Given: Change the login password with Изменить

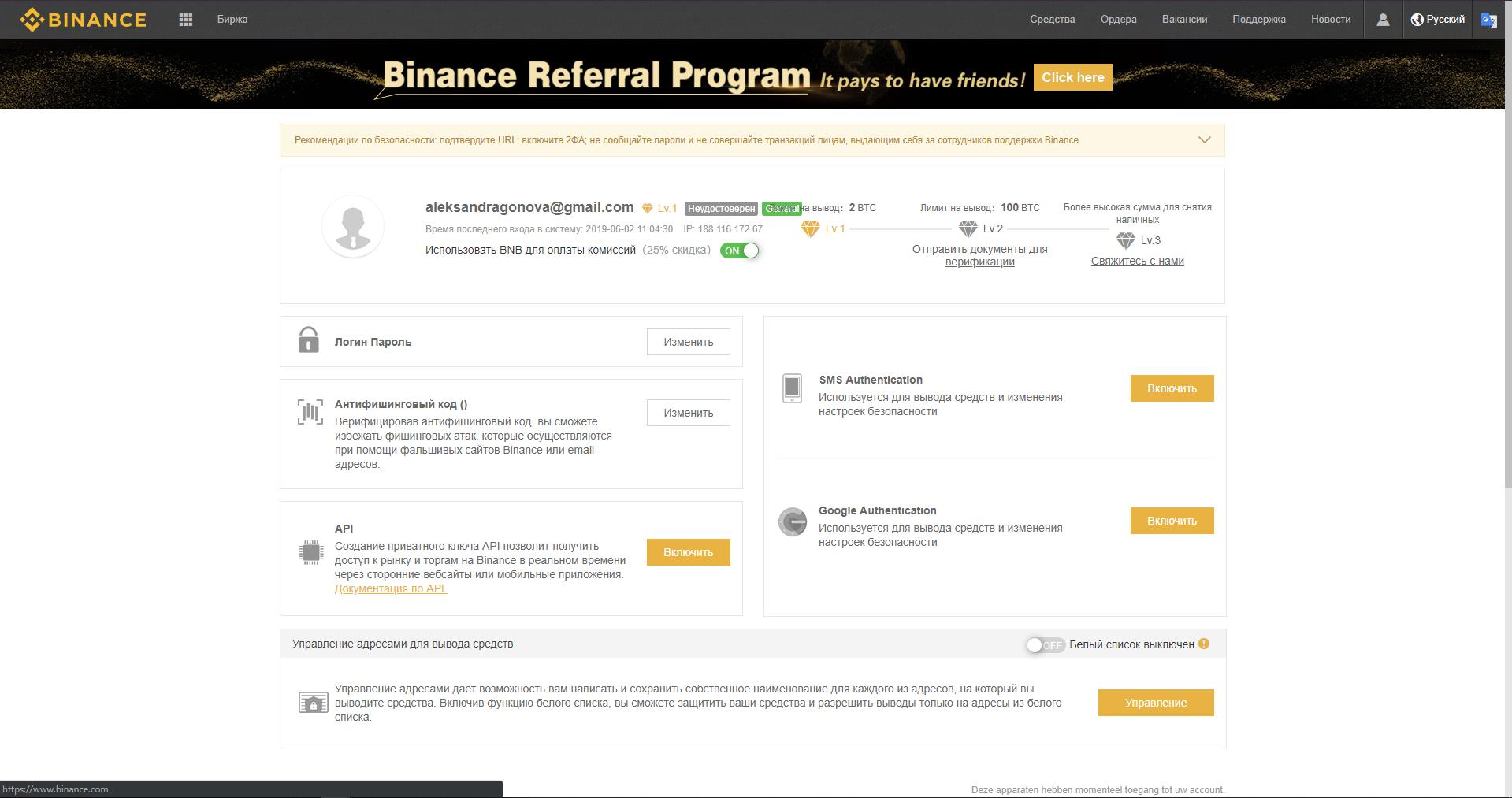Looking at the screenshot, I should pyautogui.click(x=689, y=342).
